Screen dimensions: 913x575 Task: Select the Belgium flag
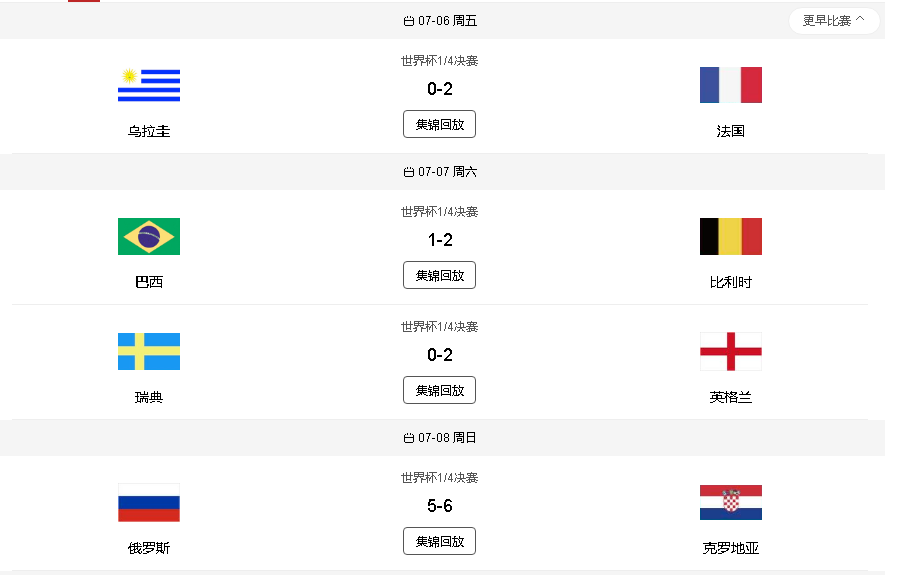coord(731,236)
